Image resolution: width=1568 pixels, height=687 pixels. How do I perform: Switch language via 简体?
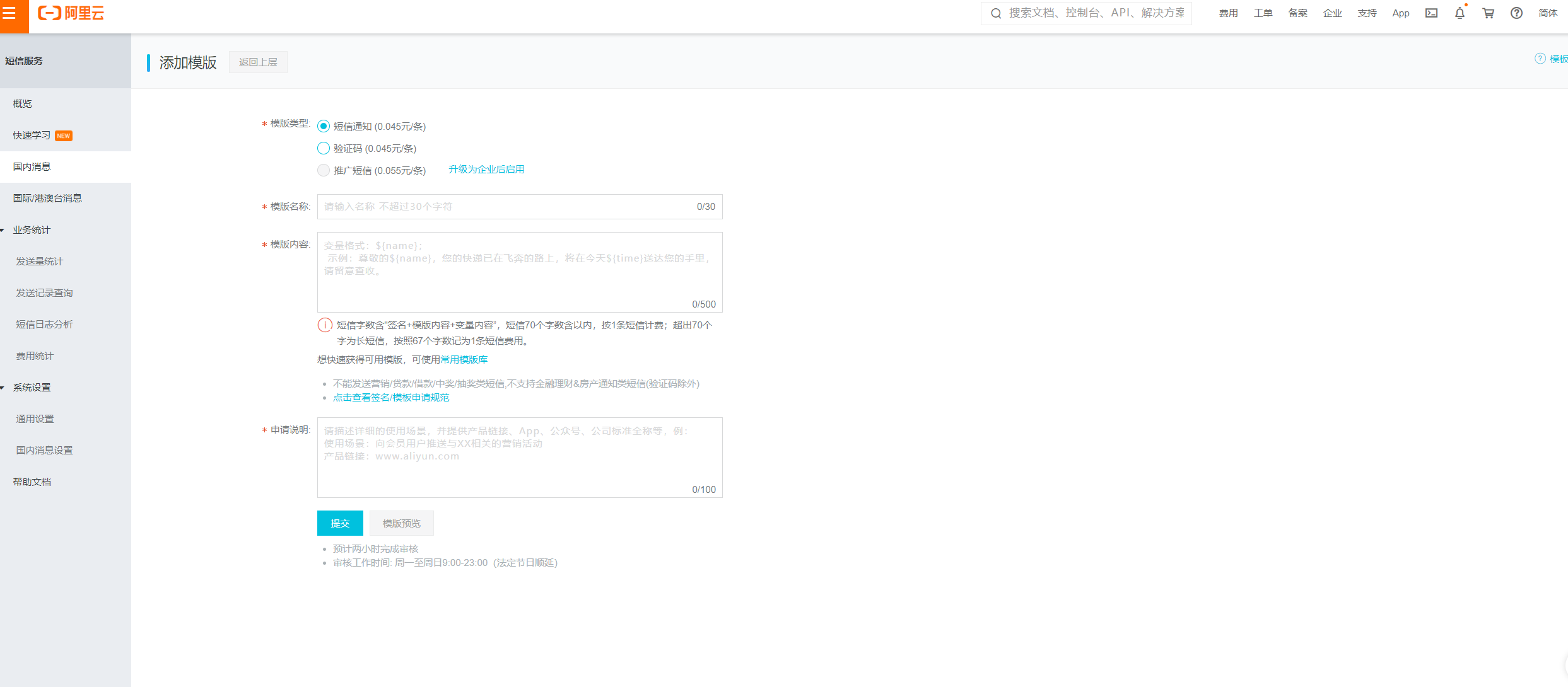pyautogui.click(x=1548, y=13)
